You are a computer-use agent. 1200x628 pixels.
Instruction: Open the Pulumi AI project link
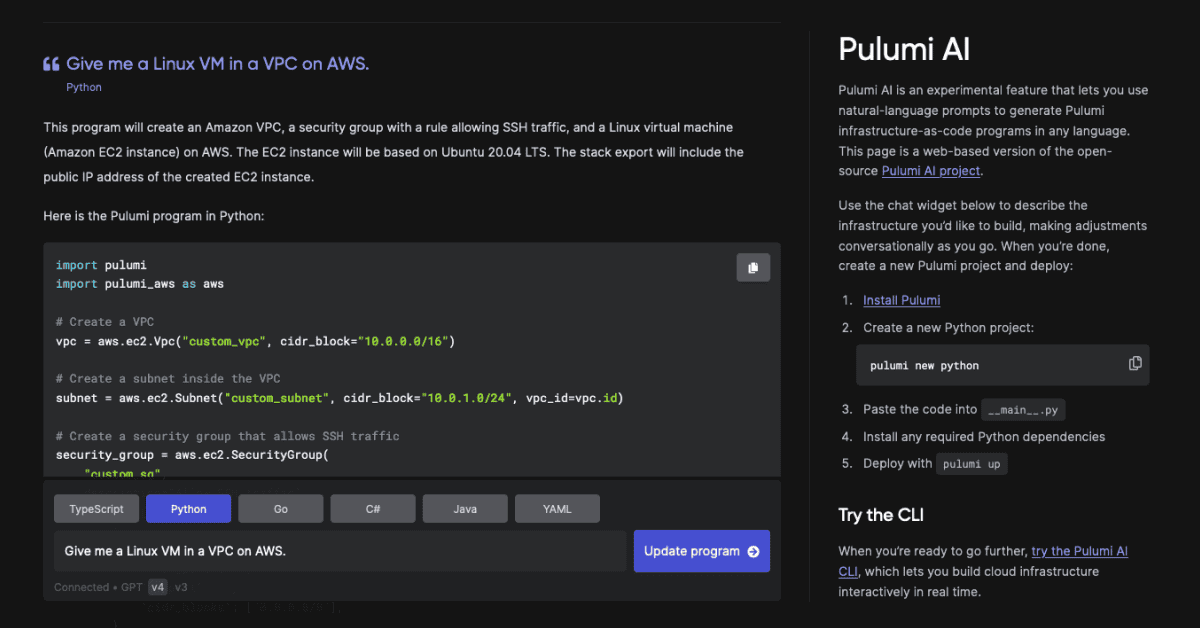[931, 171]
